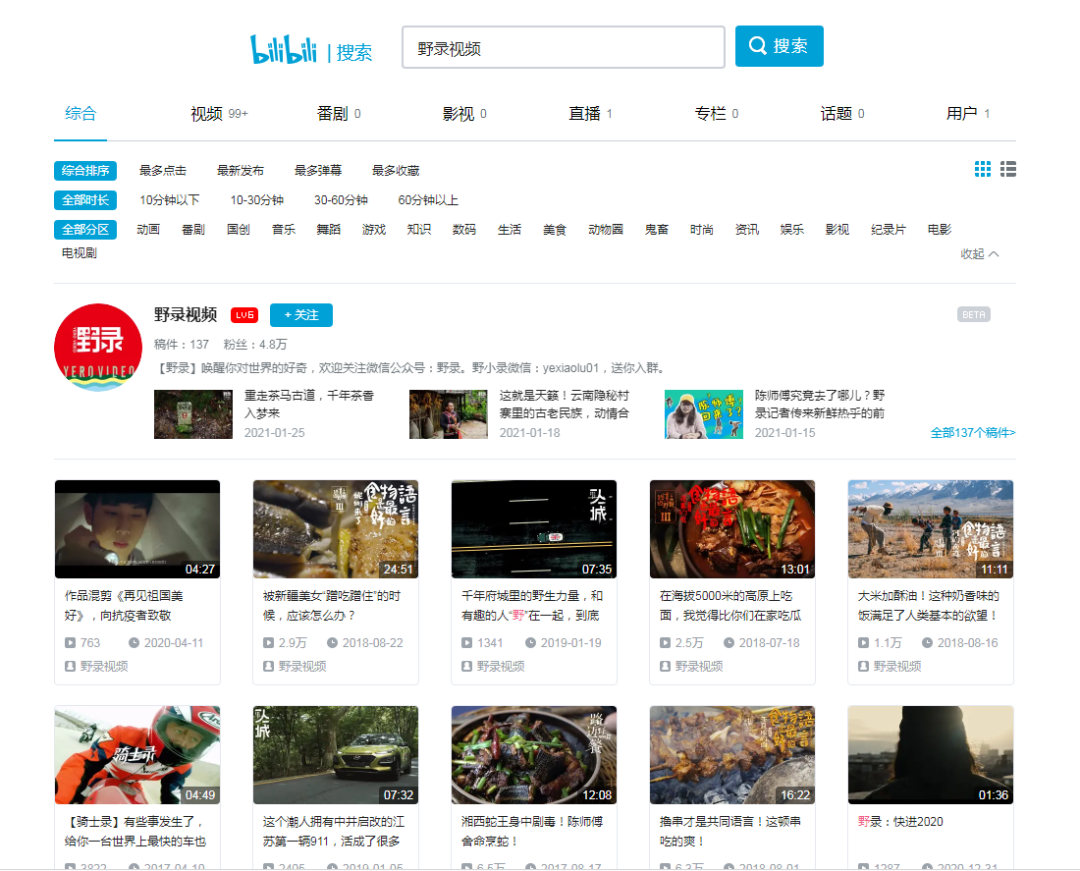Open the 影视 tab

tap(464, 114)
